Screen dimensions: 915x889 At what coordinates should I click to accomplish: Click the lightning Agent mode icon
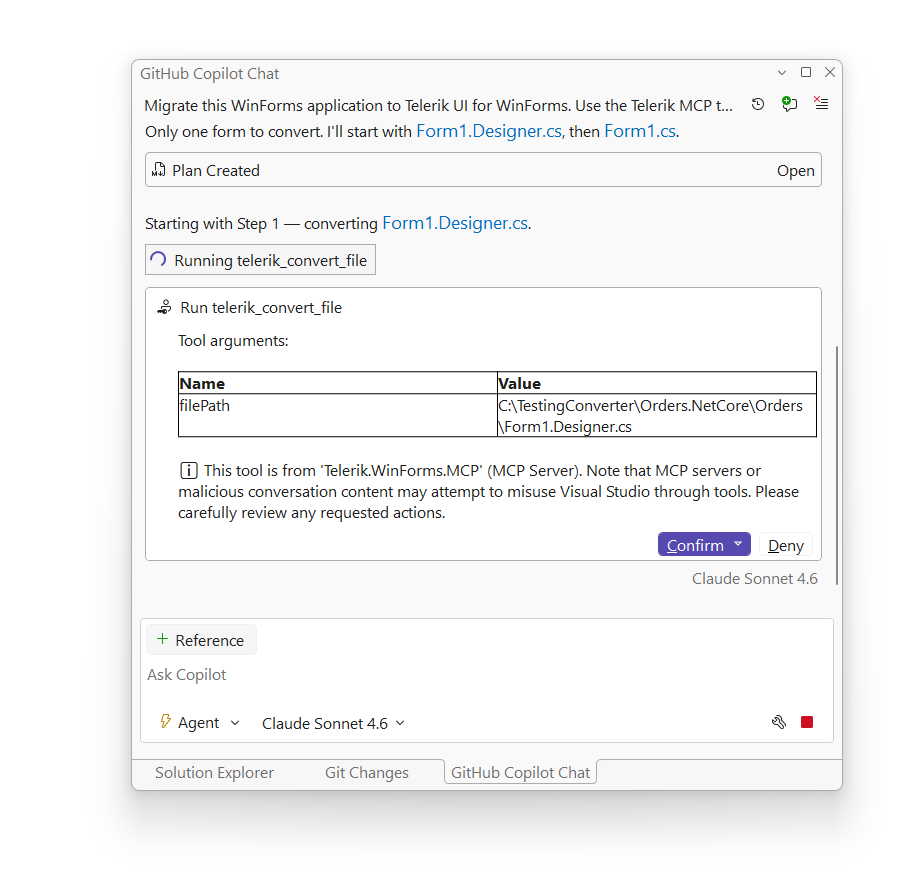click(165, 721)
